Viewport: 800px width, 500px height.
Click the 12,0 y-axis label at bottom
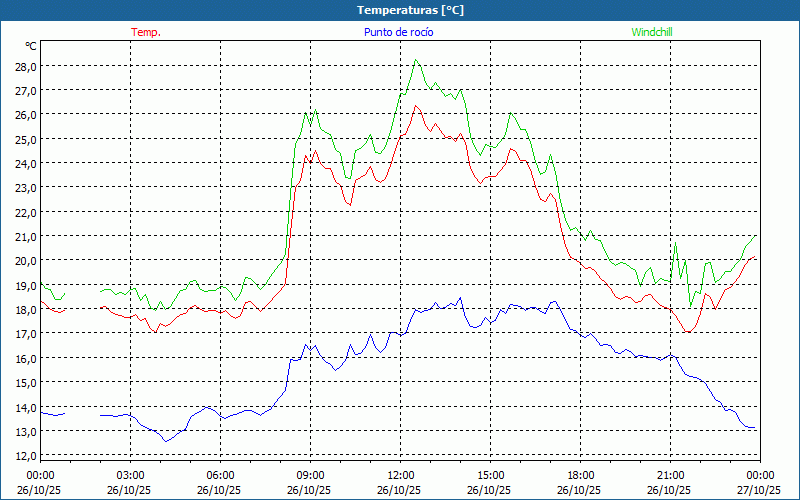coord(25,456)
